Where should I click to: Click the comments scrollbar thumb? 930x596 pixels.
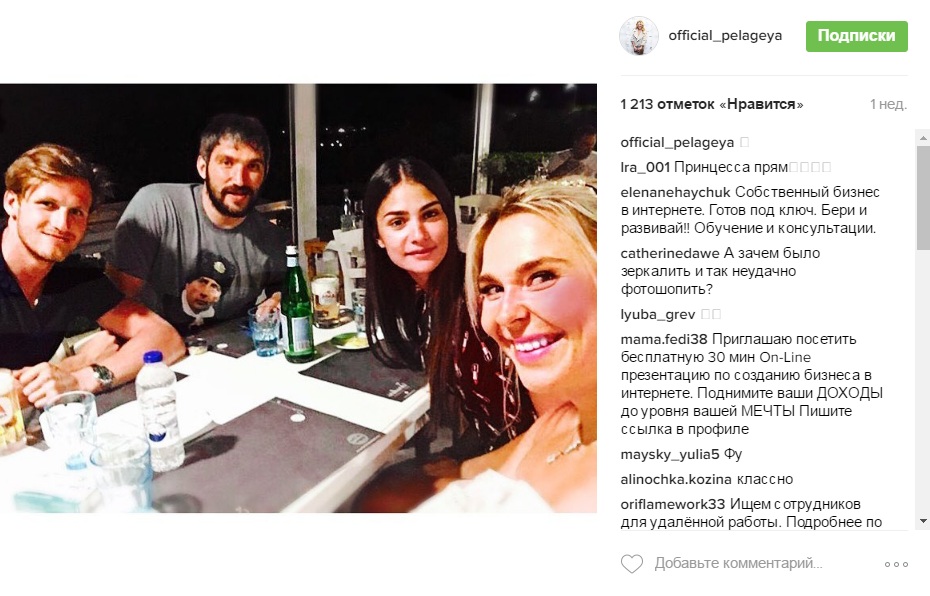[x=923, y=197]
